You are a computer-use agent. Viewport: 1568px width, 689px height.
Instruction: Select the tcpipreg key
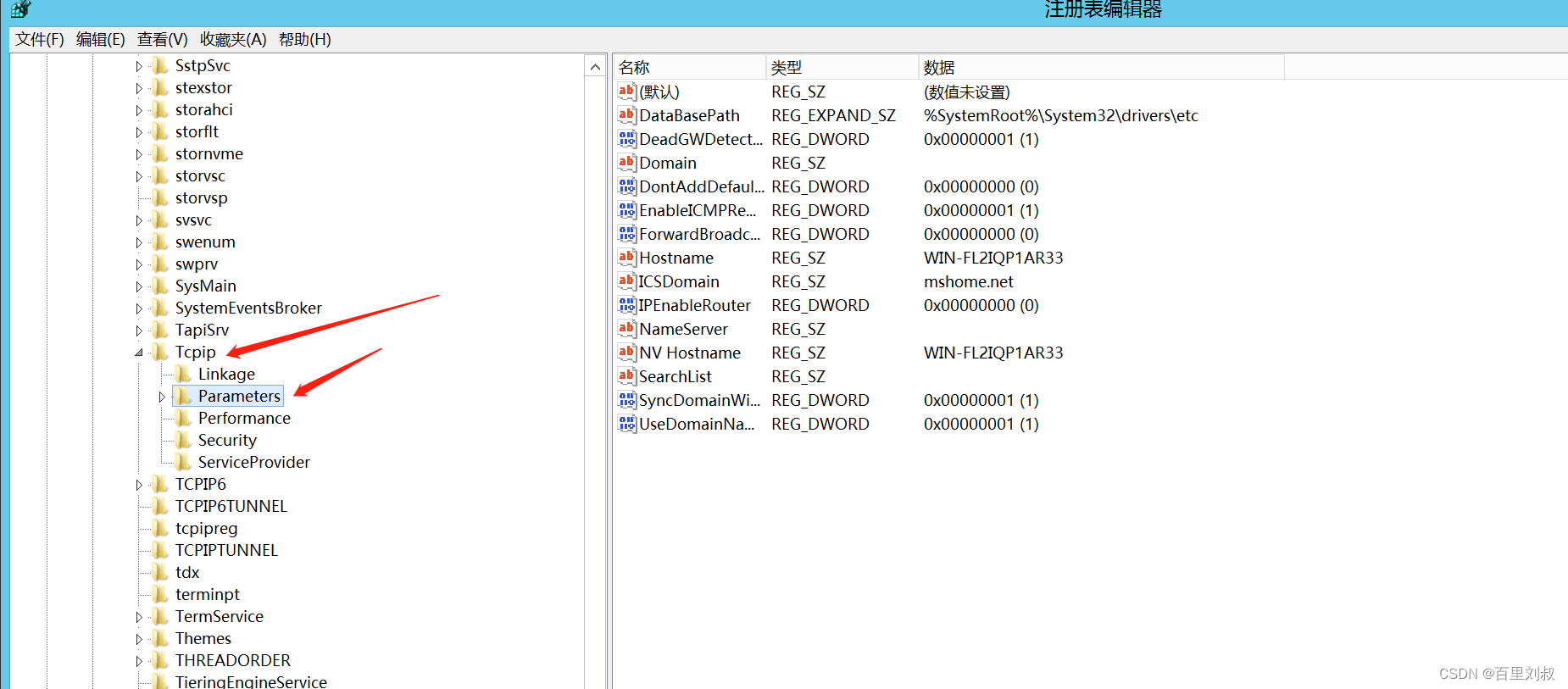207,528
